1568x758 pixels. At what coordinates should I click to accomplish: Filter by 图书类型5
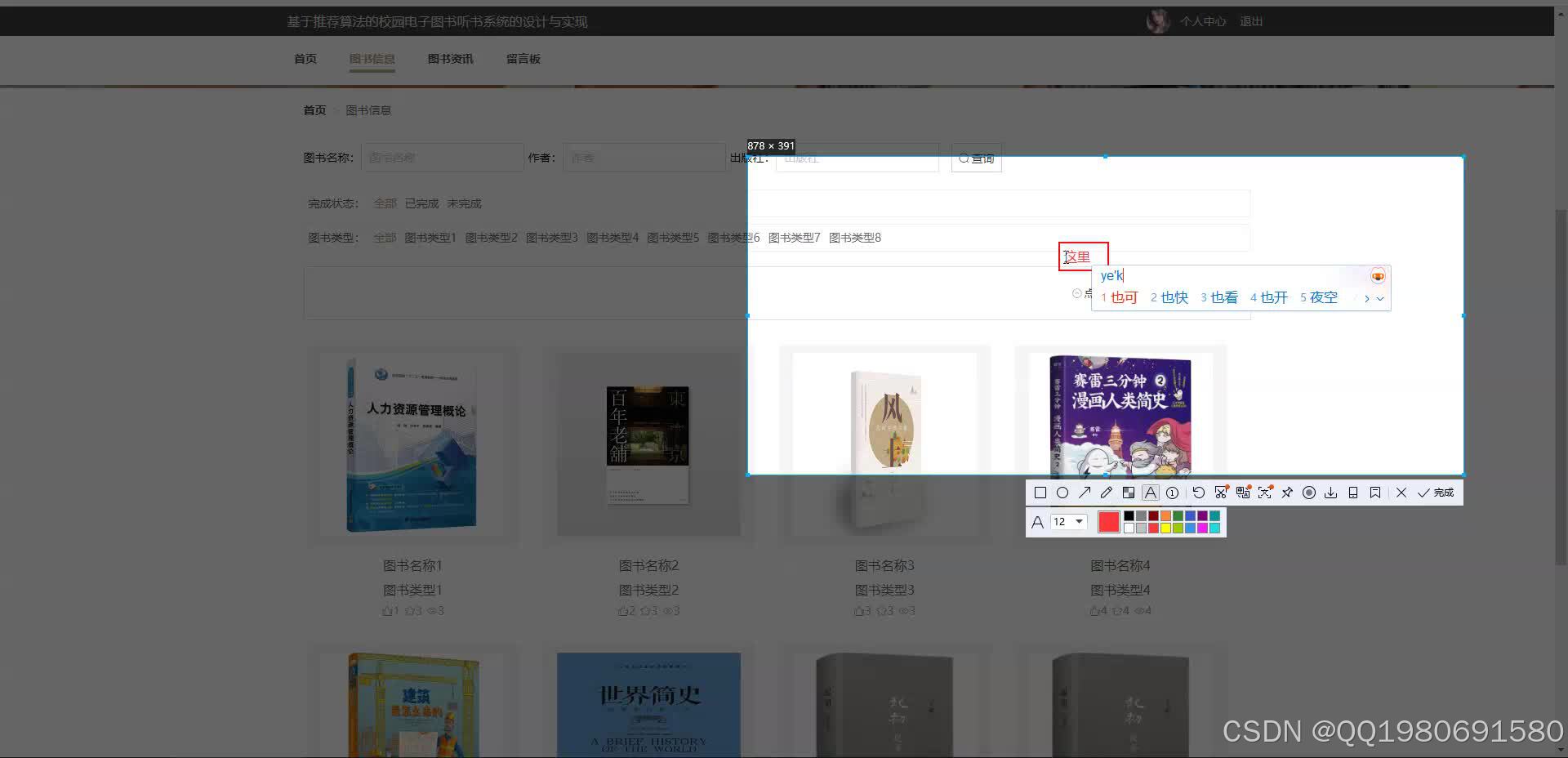[673, 238]
